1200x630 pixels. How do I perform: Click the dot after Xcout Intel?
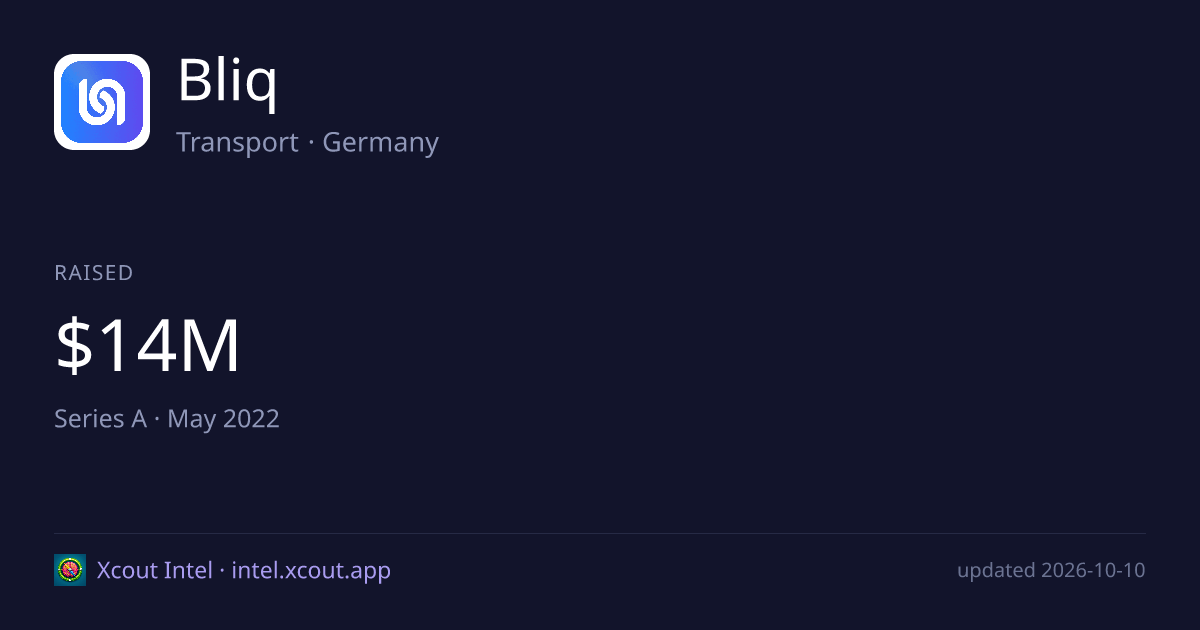pos(222,571)
